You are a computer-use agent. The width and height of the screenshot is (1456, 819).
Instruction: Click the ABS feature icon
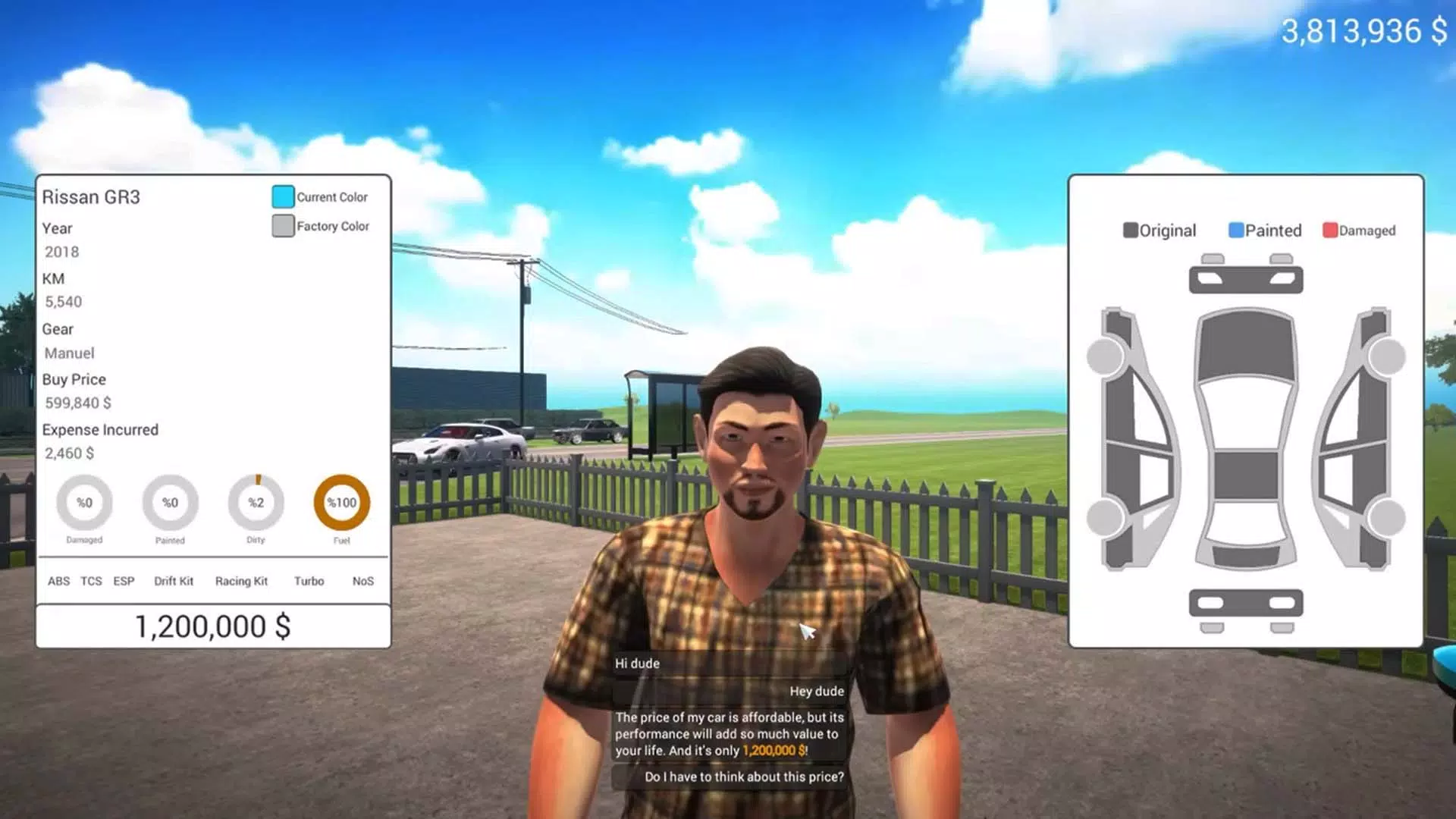click(58, 580)
